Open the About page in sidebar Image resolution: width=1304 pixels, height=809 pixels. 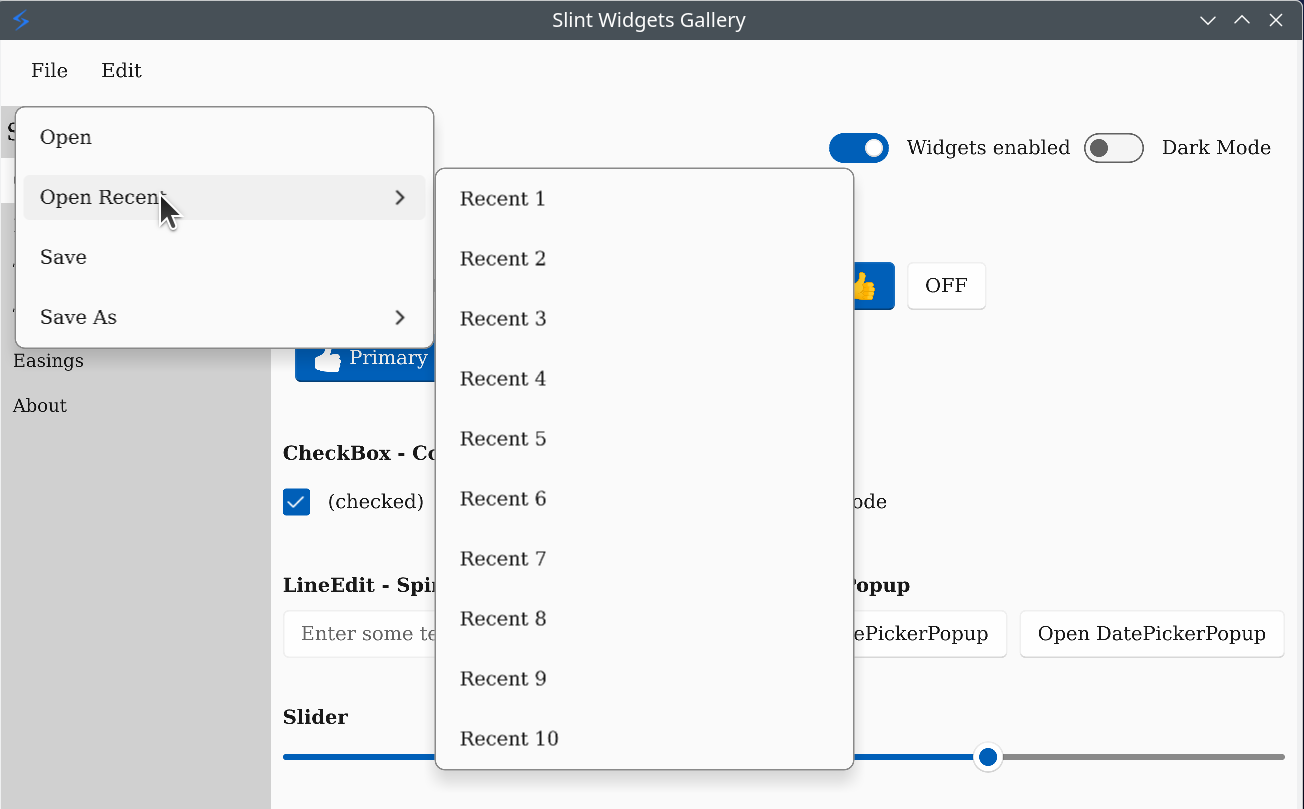pos(40,405)
